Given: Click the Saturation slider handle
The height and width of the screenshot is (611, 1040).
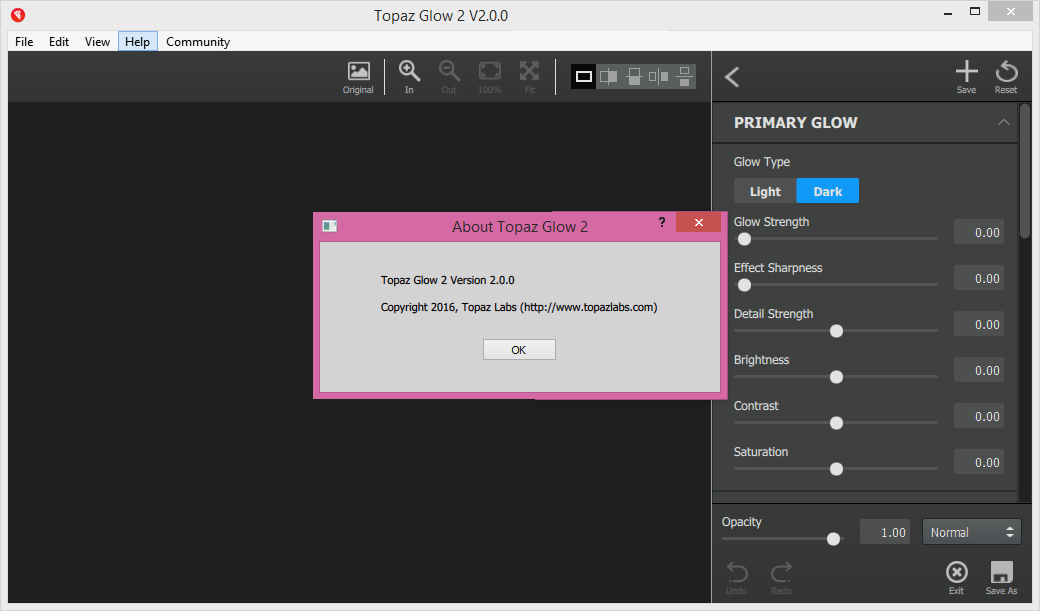Looking at the screenshot, I should point(836,468).
